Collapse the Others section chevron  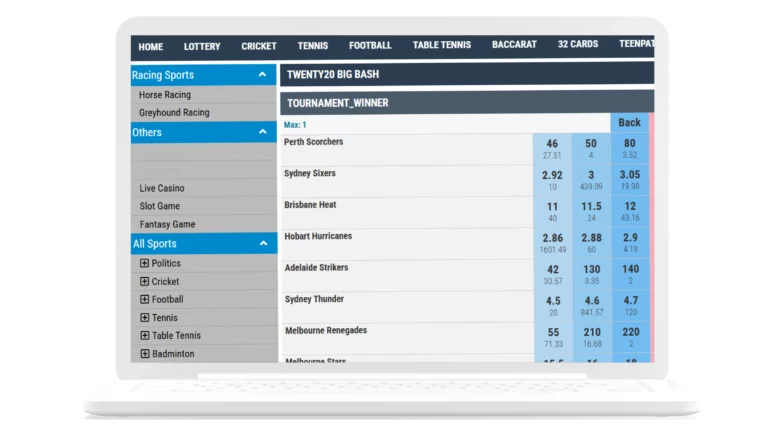point(263,131)
